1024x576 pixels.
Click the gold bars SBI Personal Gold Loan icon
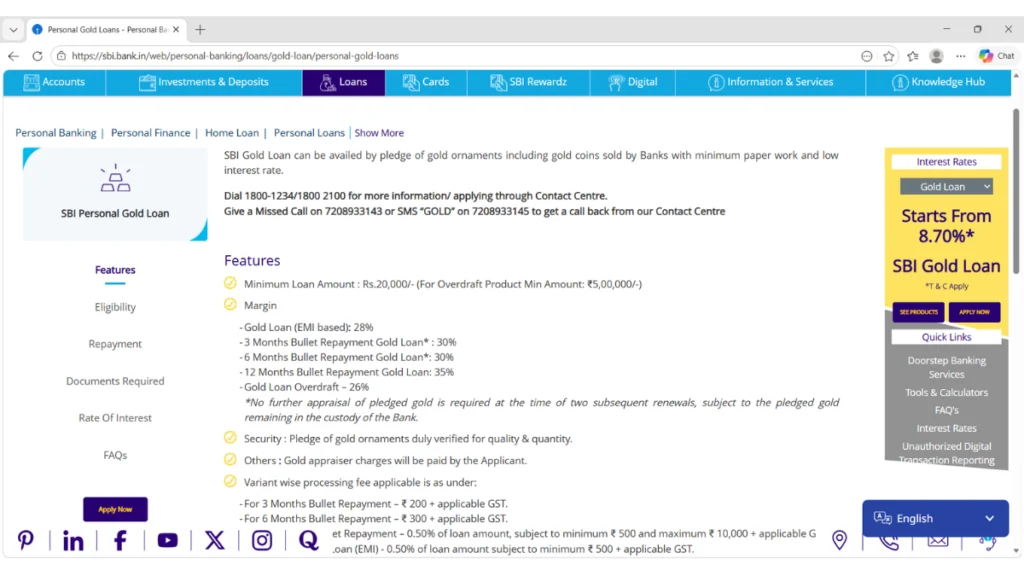coord(115,178)
